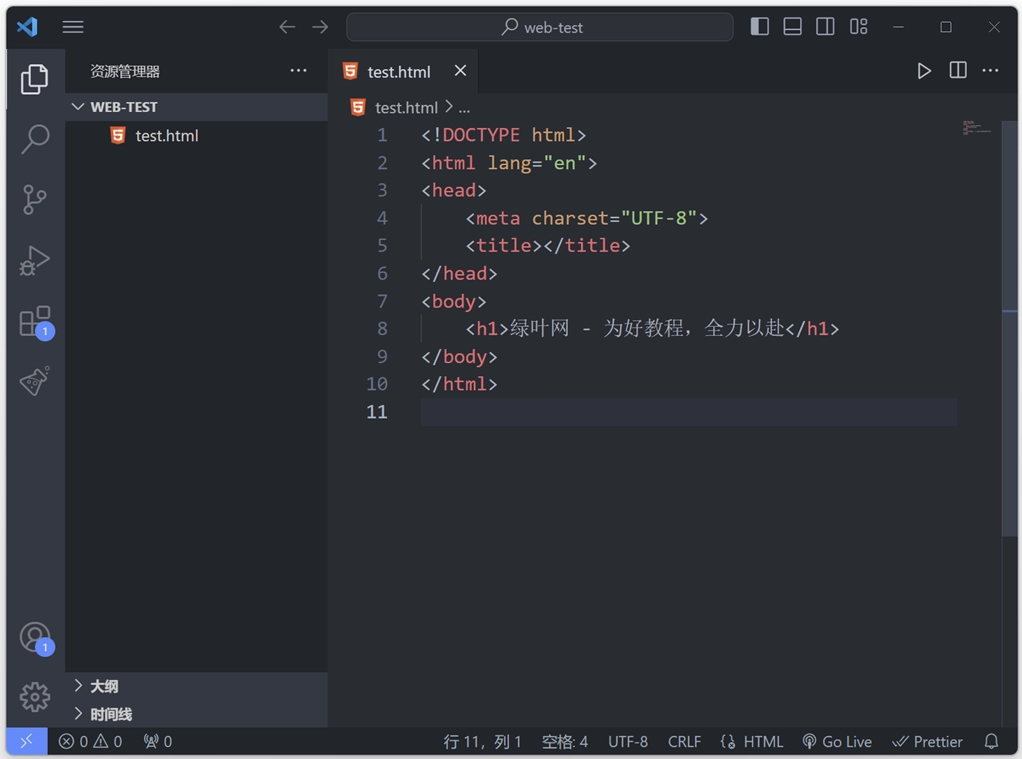This screenshot has height=759, width=1022.
Task: Open the Explorer view
Action: (35, 79)
